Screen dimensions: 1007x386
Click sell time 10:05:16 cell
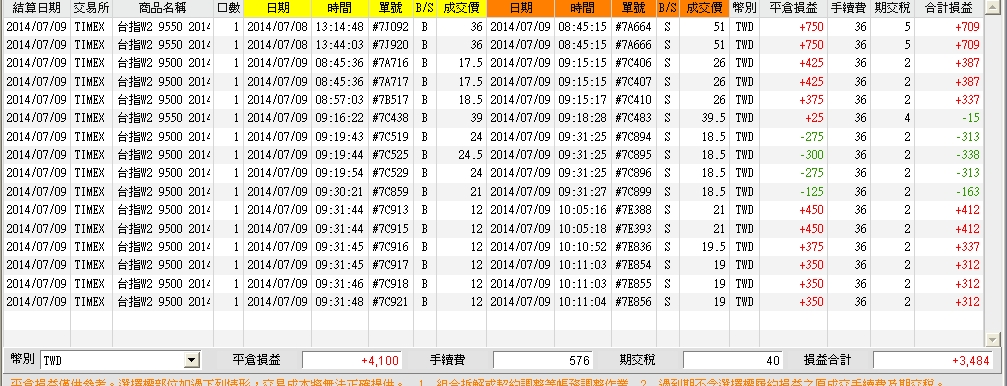[x=582, y=210]
